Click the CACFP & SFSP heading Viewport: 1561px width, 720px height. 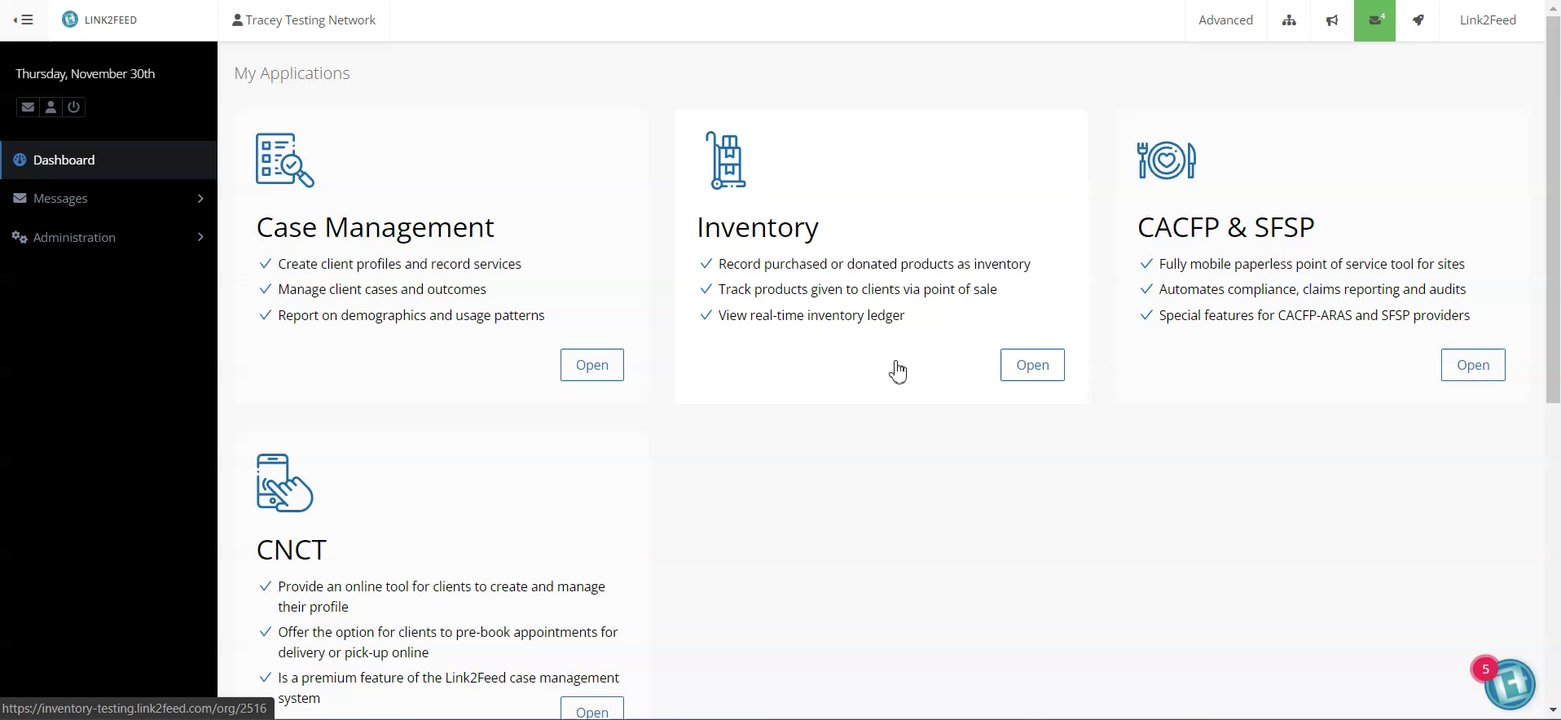click(1226, 227)
